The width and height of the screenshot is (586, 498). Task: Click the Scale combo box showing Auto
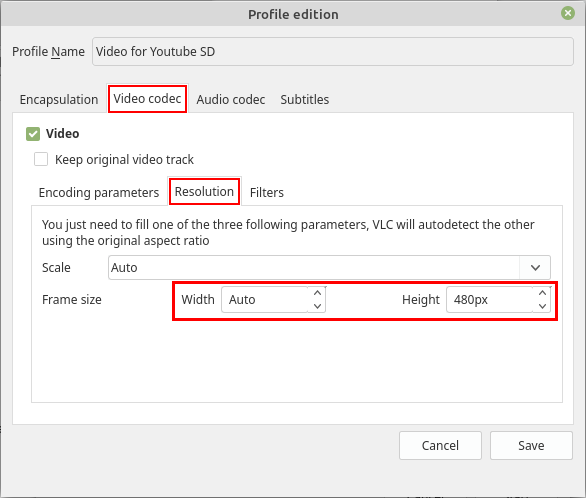(x=329, y=267)
